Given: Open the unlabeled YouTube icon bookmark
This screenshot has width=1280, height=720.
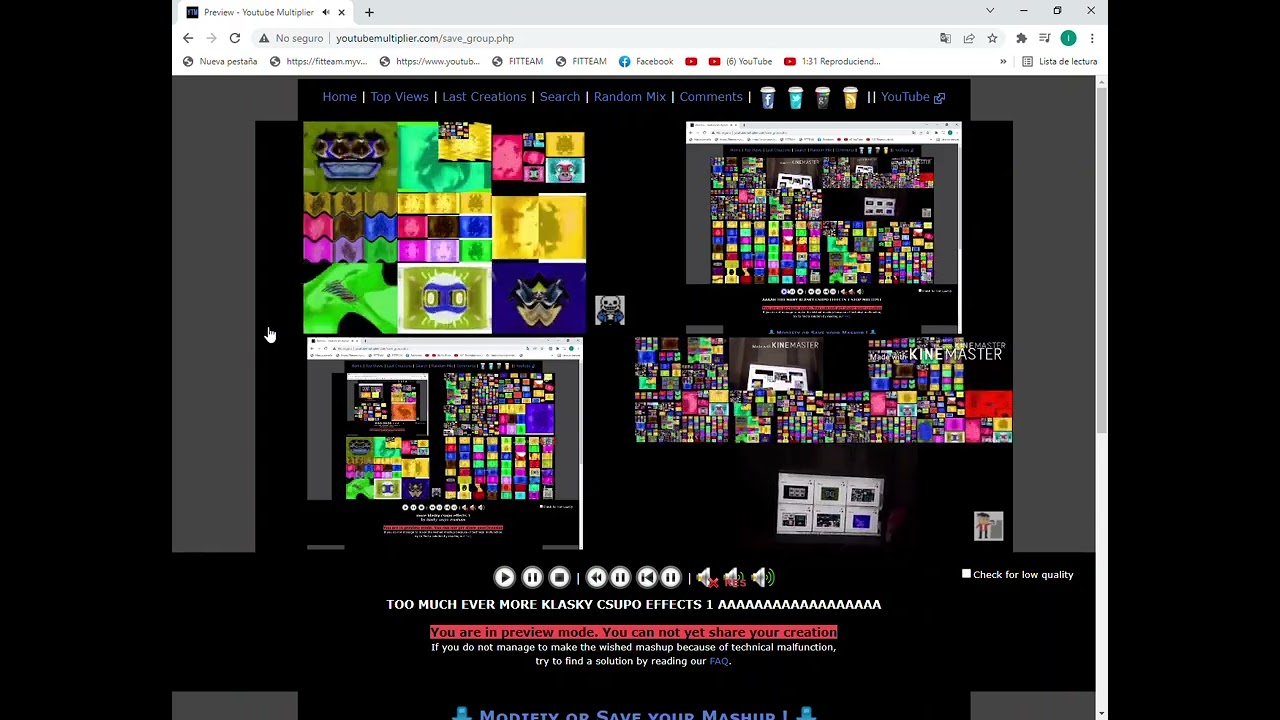Looking at the screenshot, I should [691, 61].
